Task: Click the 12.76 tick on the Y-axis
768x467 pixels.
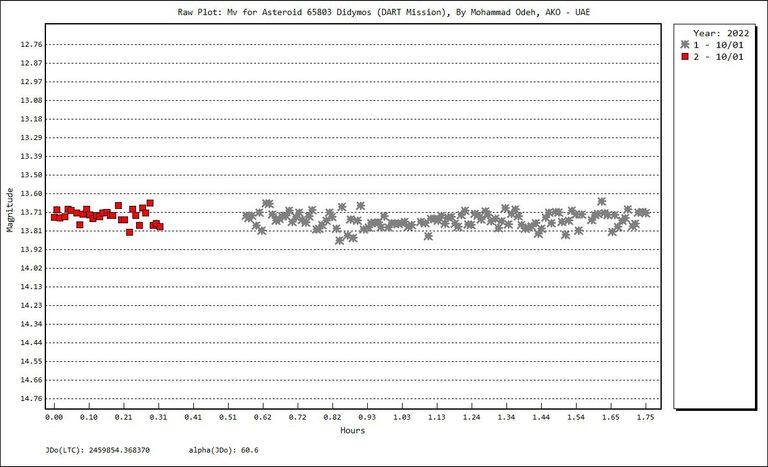Action: click(x=31, y=45)
